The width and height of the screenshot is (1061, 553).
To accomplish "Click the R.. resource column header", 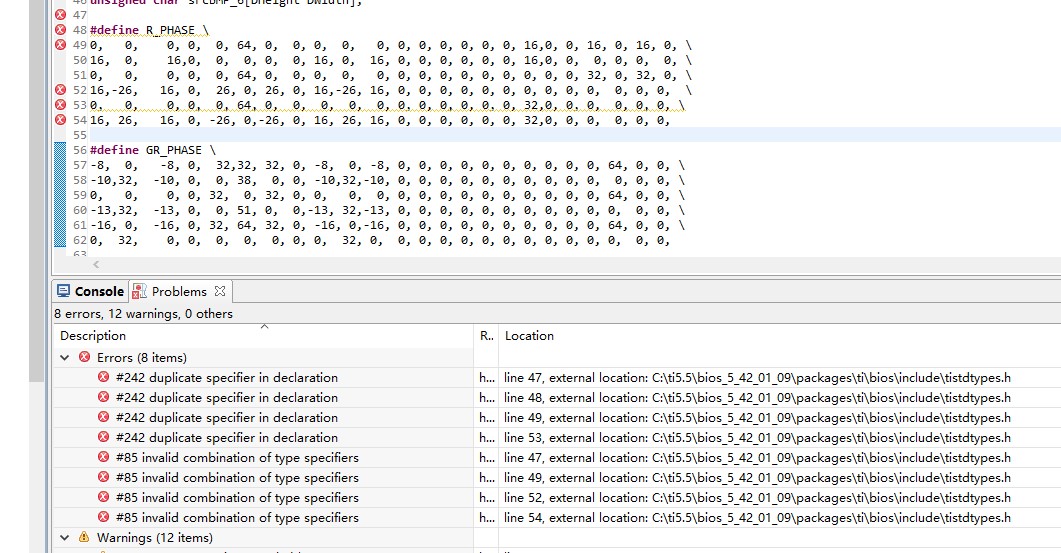I will point(487,336).
